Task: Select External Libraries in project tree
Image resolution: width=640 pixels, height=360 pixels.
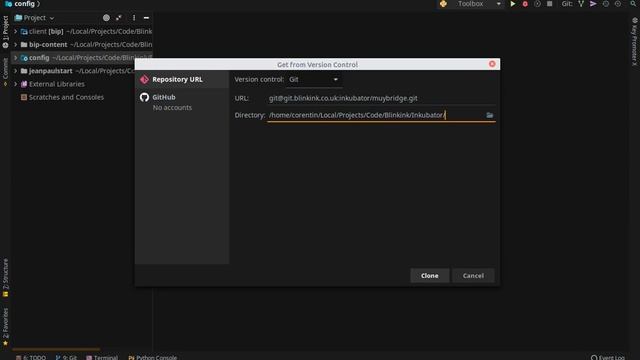Action: pos(57,84)
